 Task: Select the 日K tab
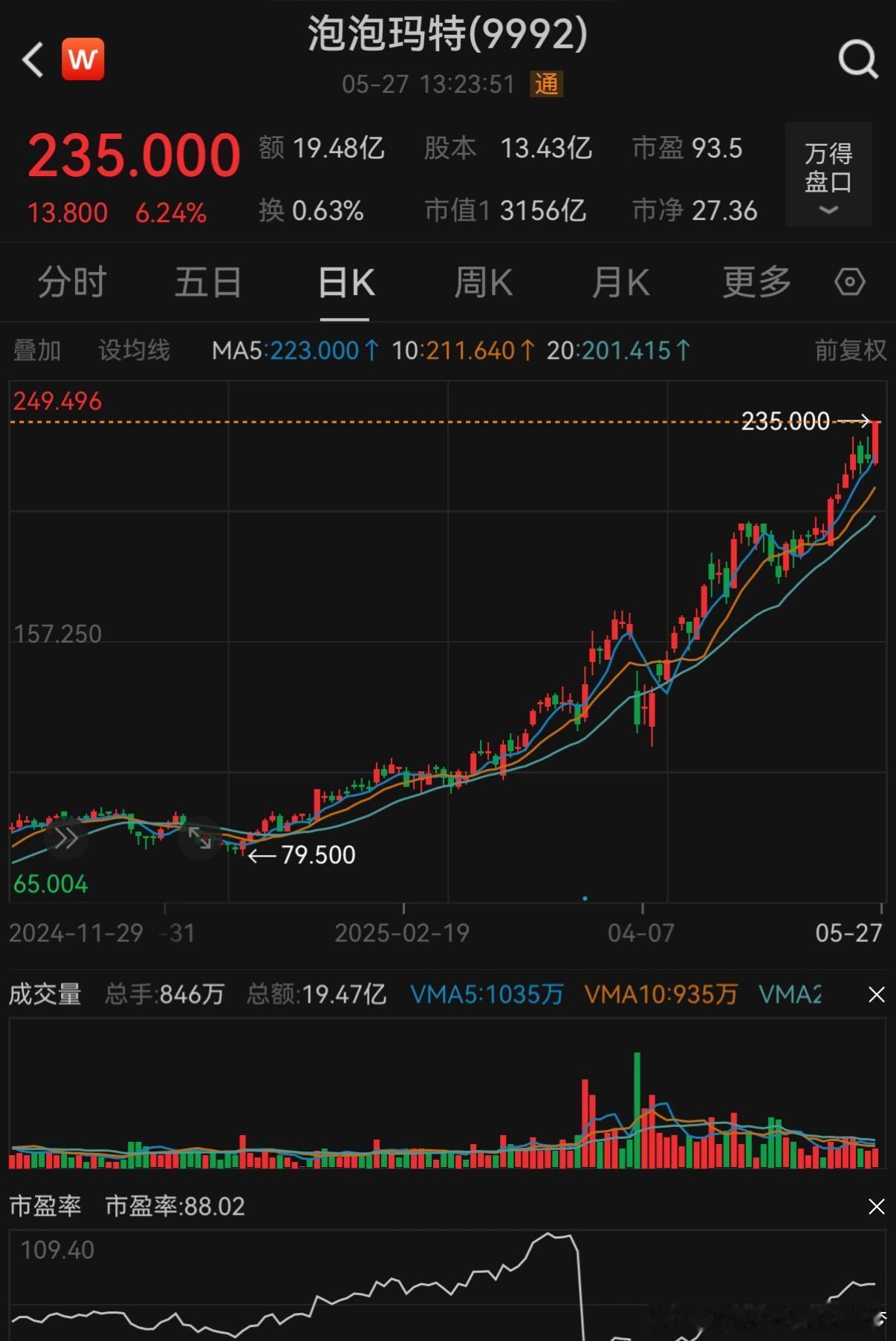345,282
